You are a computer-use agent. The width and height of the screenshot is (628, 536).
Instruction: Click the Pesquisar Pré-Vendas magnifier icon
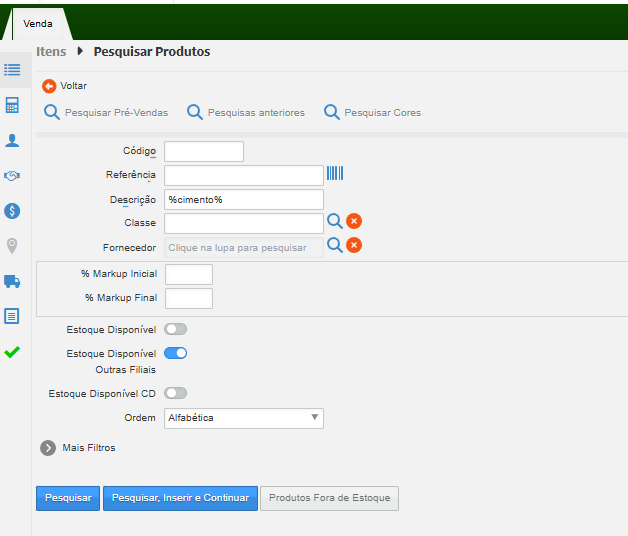(x=52, y=112)
